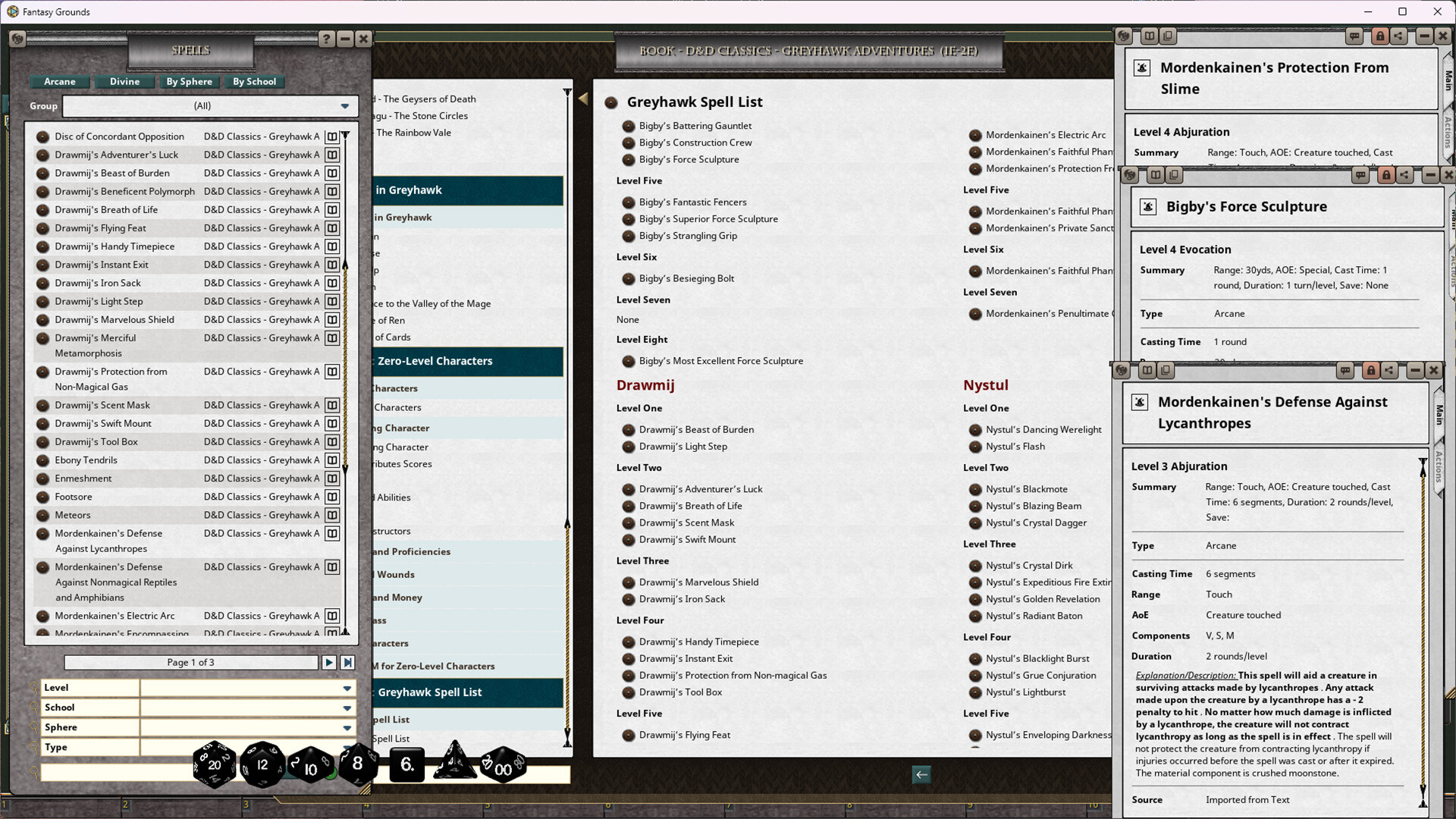Click the help question mark on the Spells window
The width and height of the screenshot is (1456, 819).
coord(325,39)
